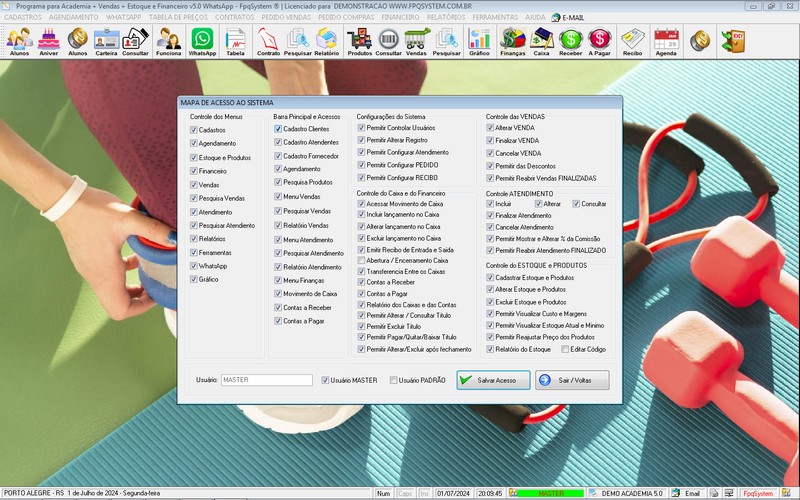Open the Produtos forklift icon
This screenshot has width=800, height=500.
tap(360, 41)
